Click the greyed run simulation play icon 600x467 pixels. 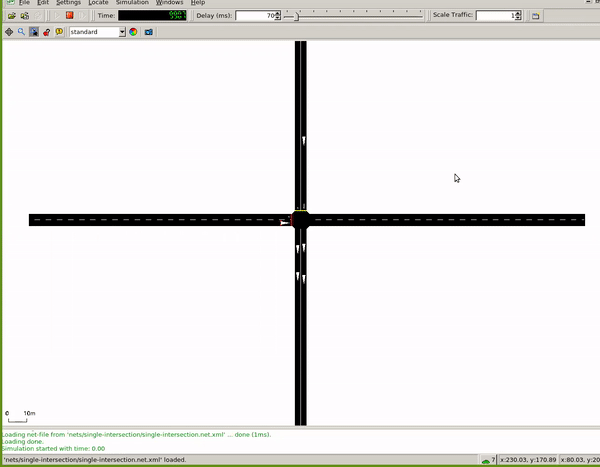click(57, 16)
